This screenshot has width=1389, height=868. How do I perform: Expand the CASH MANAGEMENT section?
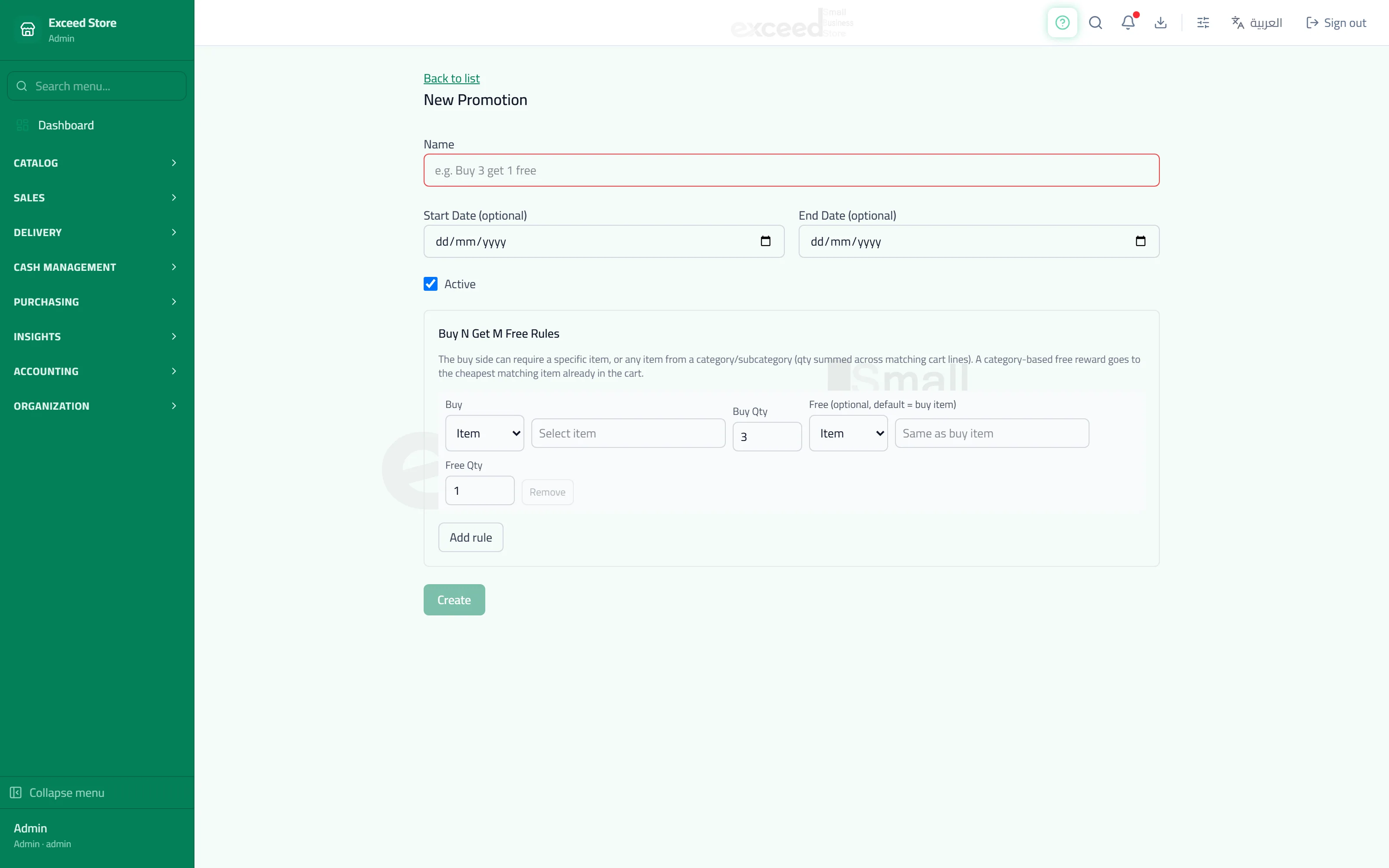tap(96, 267)
